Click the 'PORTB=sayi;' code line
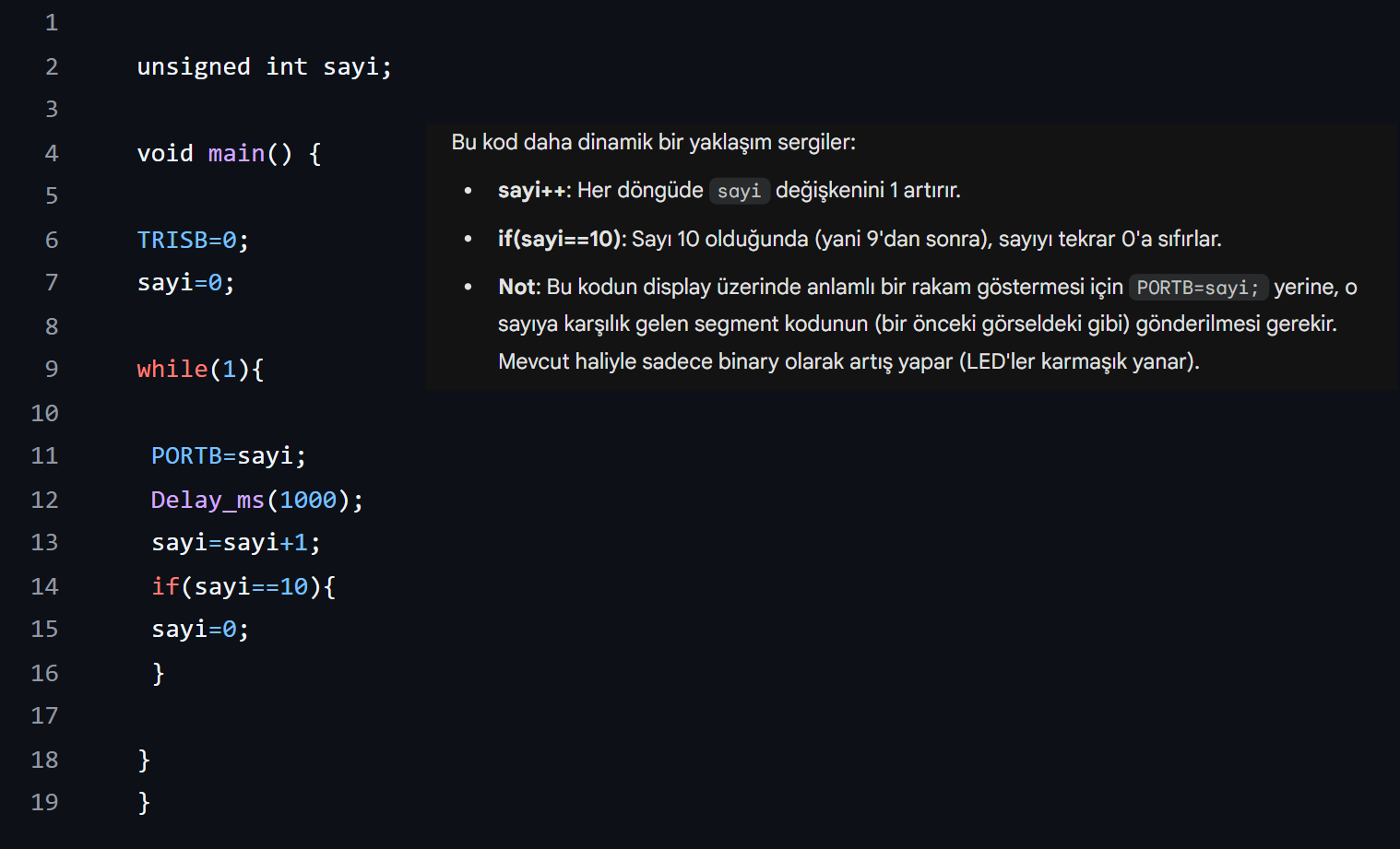 click(x=229, y=455)
